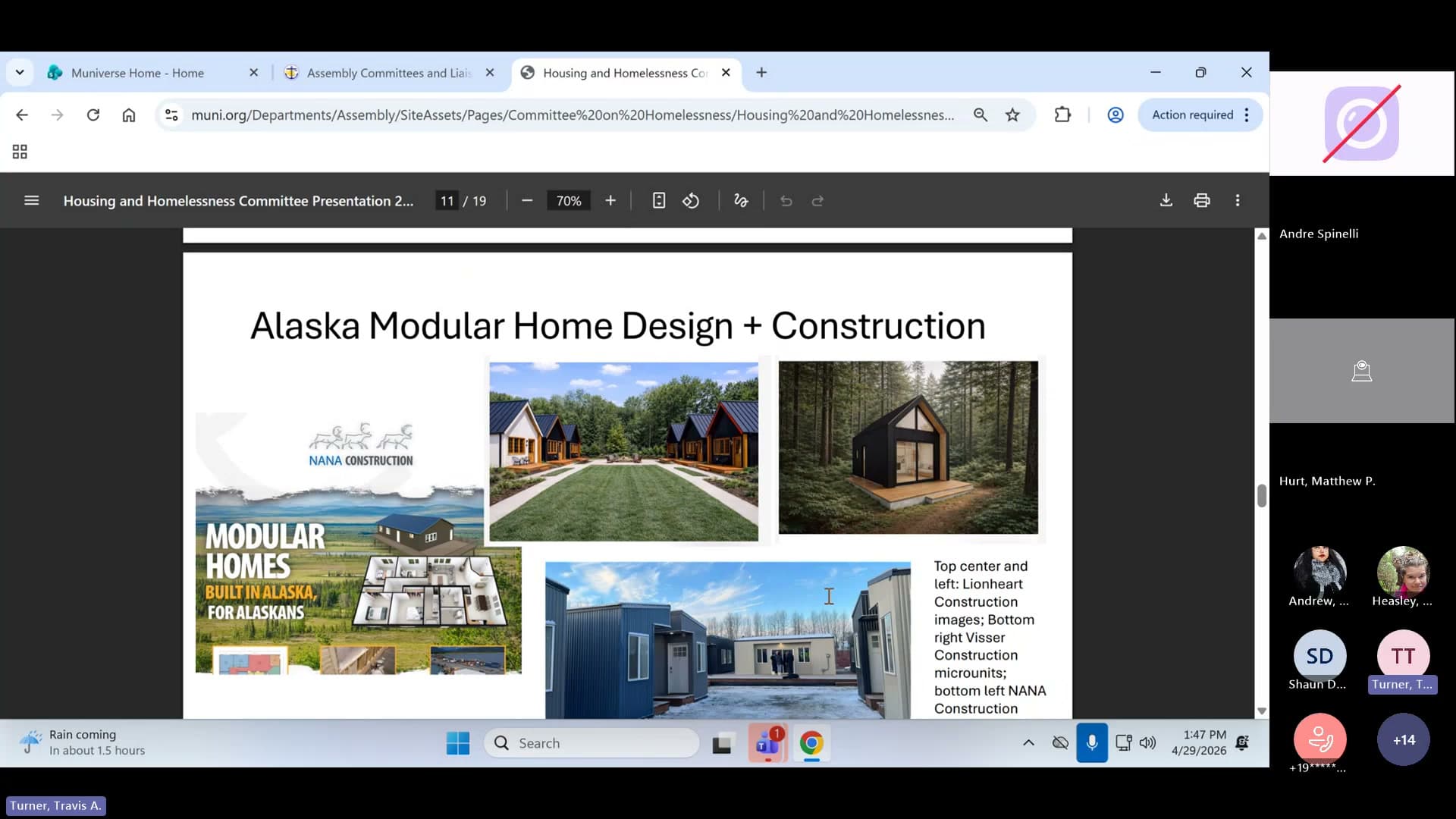Viewport: 1456px width, 819px height.
Task: Zoom out the PDF with minus button
Action: pyautogui.click(x=527, y=201)
